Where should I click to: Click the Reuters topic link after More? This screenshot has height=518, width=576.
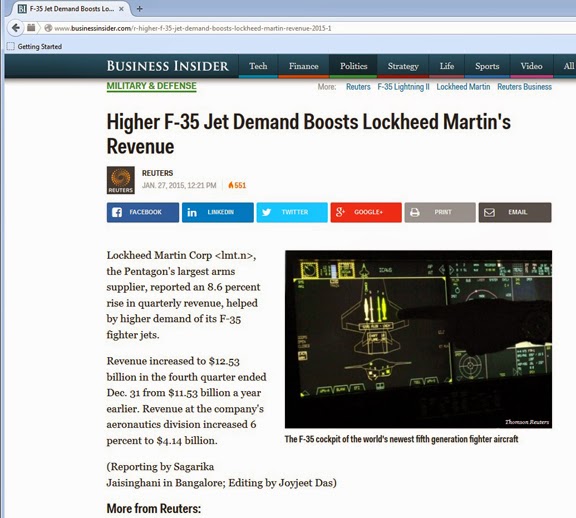coord(358,87)
